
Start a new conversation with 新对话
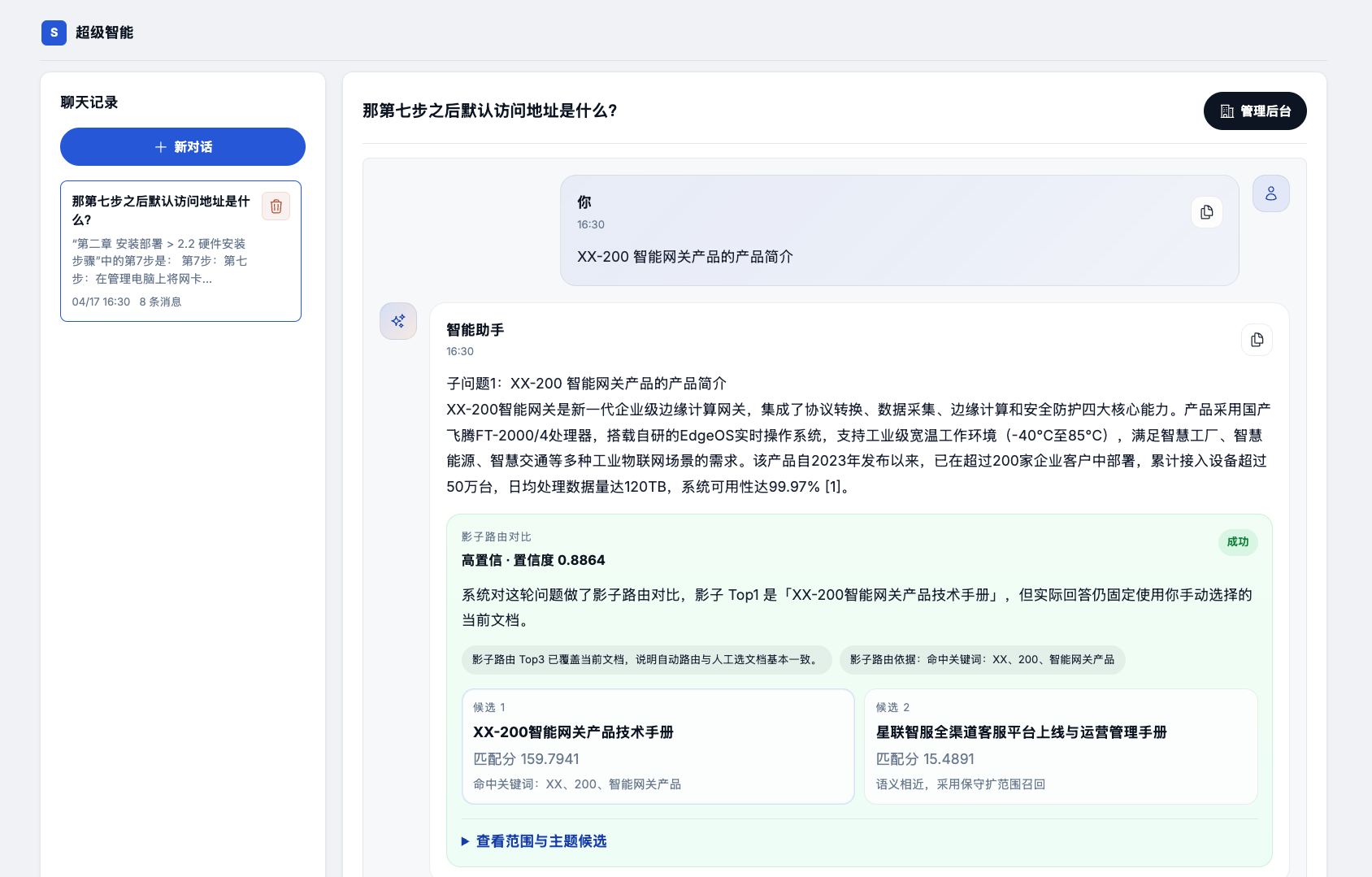click(x=183, y=147)
